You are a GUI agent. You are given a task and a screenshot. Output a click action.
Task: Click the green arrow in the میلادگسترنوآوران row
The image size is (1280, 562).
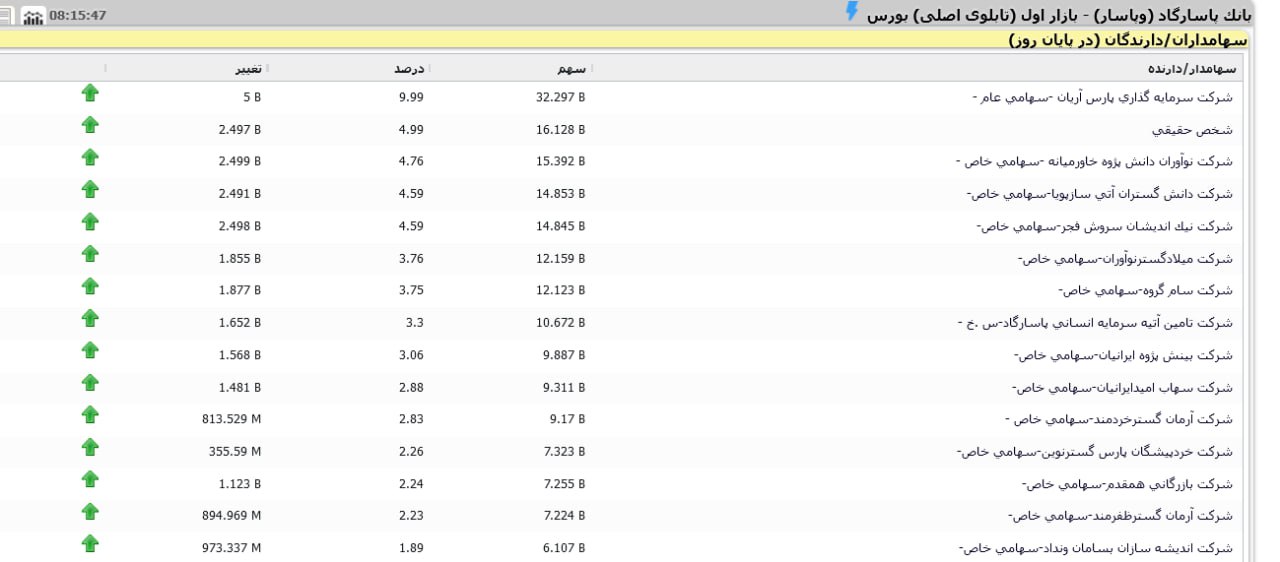click(x=90, y=254)
